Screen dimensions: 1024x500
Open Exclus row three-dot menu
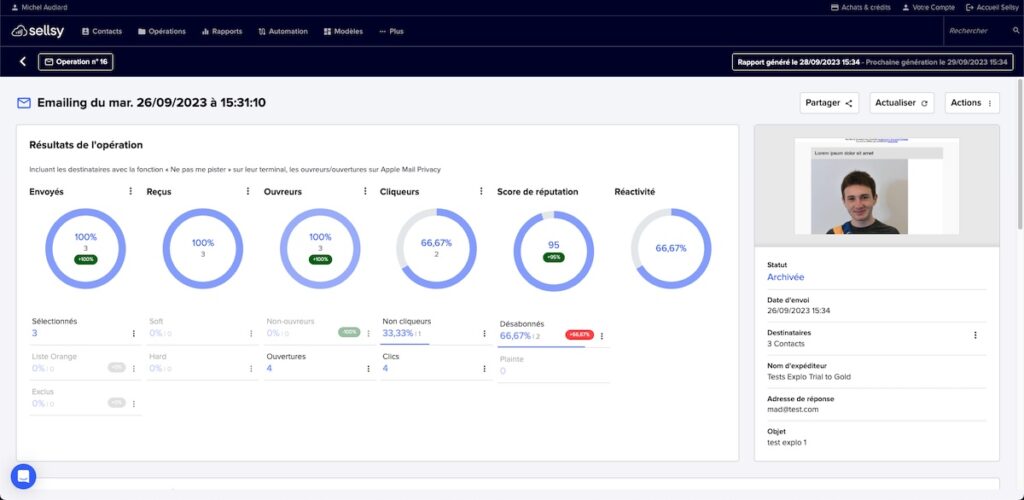coord(134,404)
